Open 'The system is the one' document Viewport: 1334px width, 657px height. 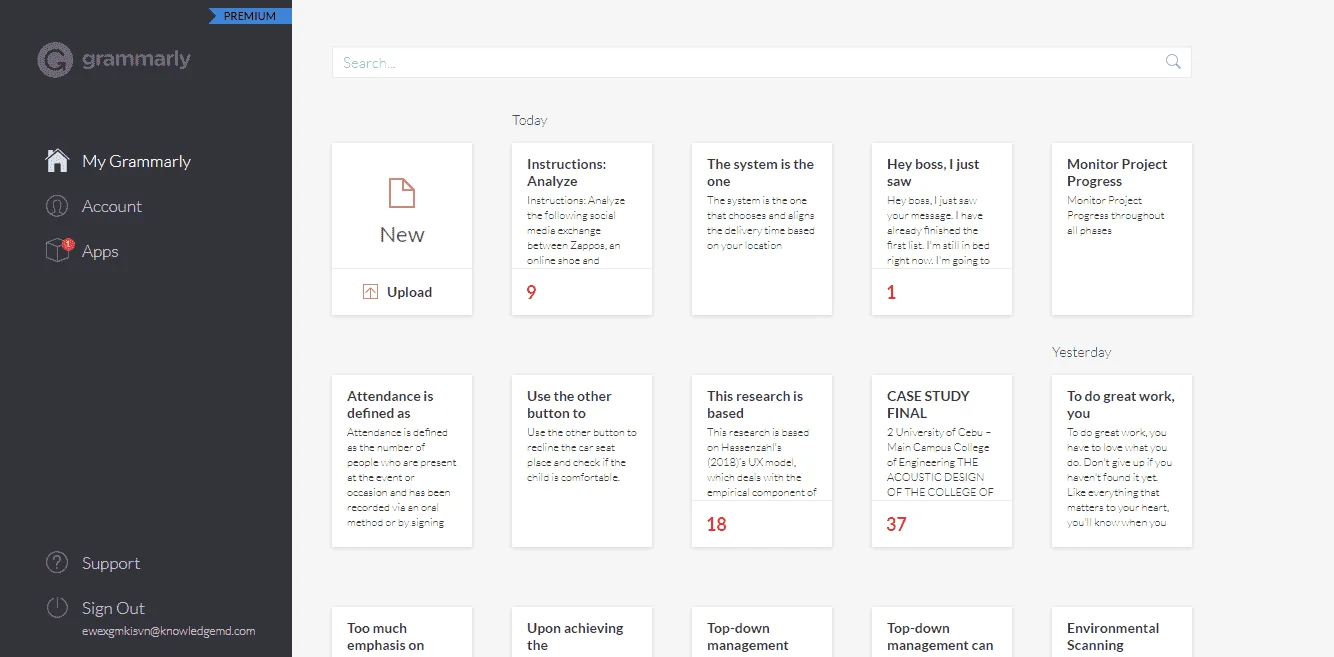(762, 229)
